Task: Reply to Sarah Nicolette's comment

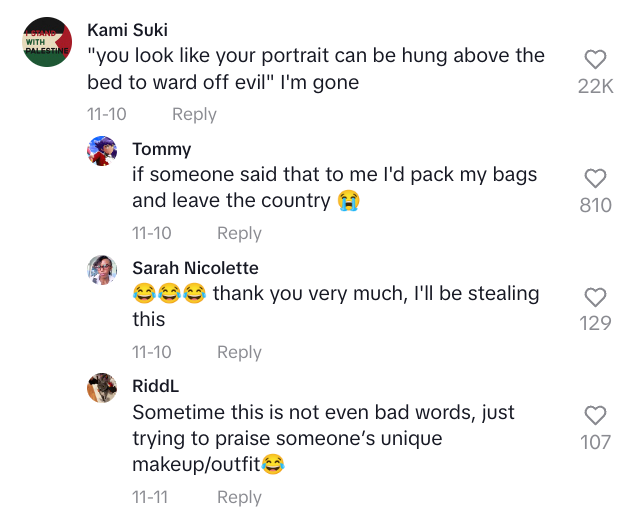Action: pos(239,352)
